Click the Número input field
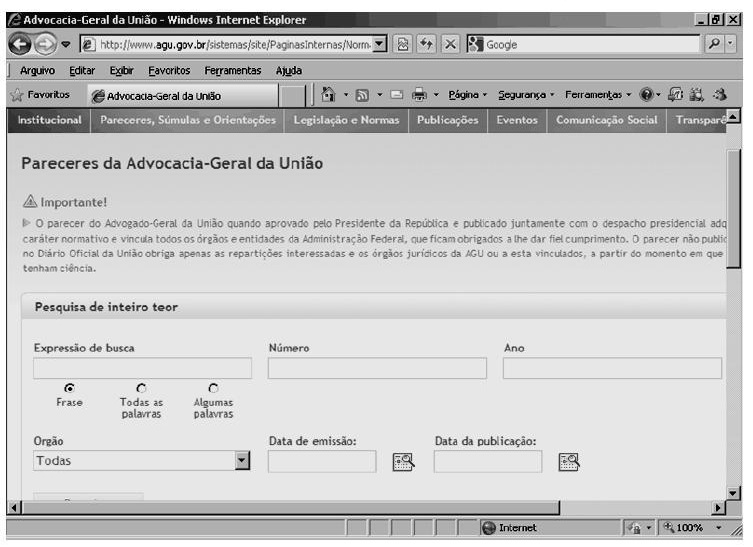This screenshot has width=753, height=547. pos(377,368)
